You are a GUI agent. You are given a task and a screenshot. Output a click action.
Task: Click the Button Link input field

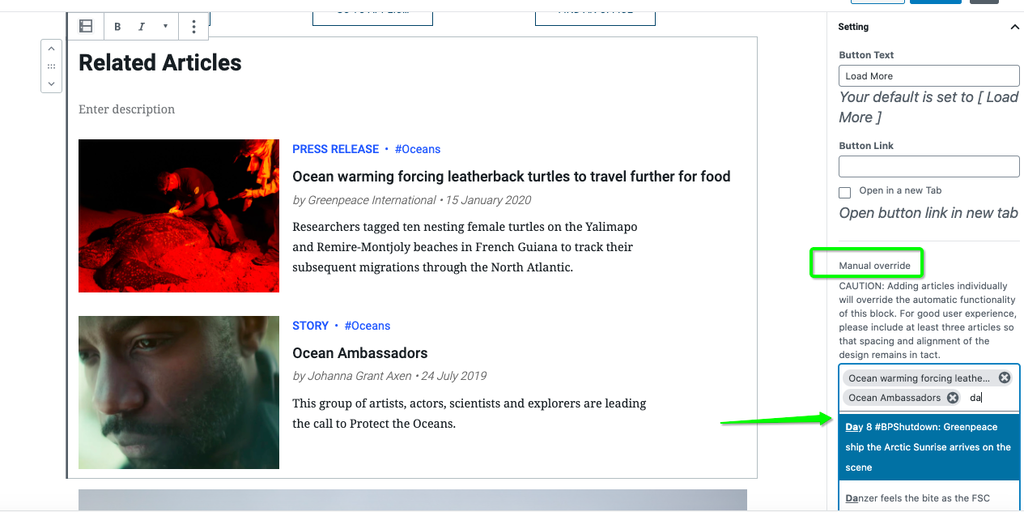929,166
